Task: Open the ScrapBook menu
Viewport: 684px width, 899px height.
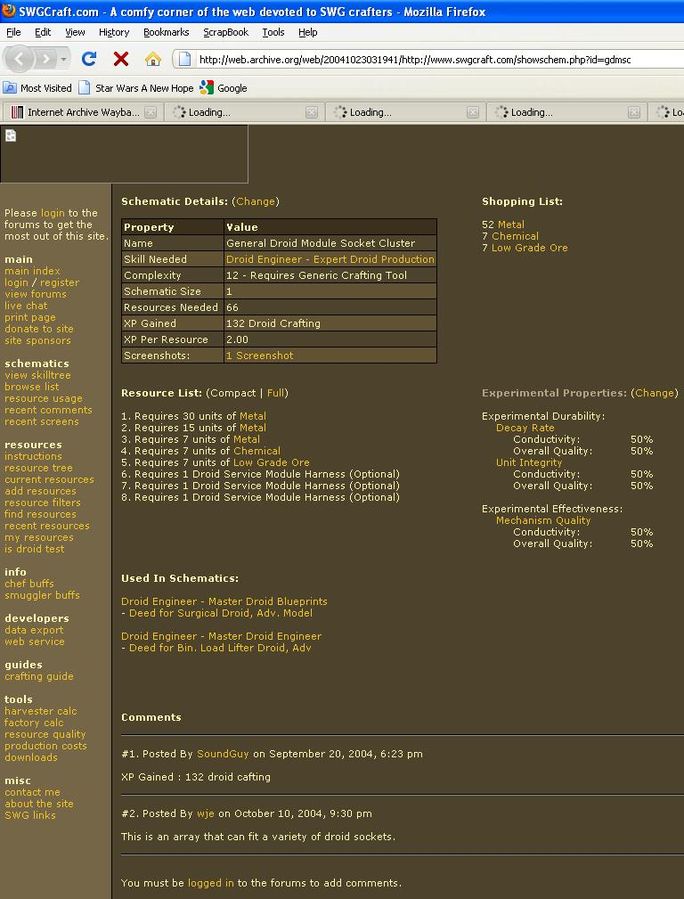Action: pyautogui.click(x=226, y=32)
